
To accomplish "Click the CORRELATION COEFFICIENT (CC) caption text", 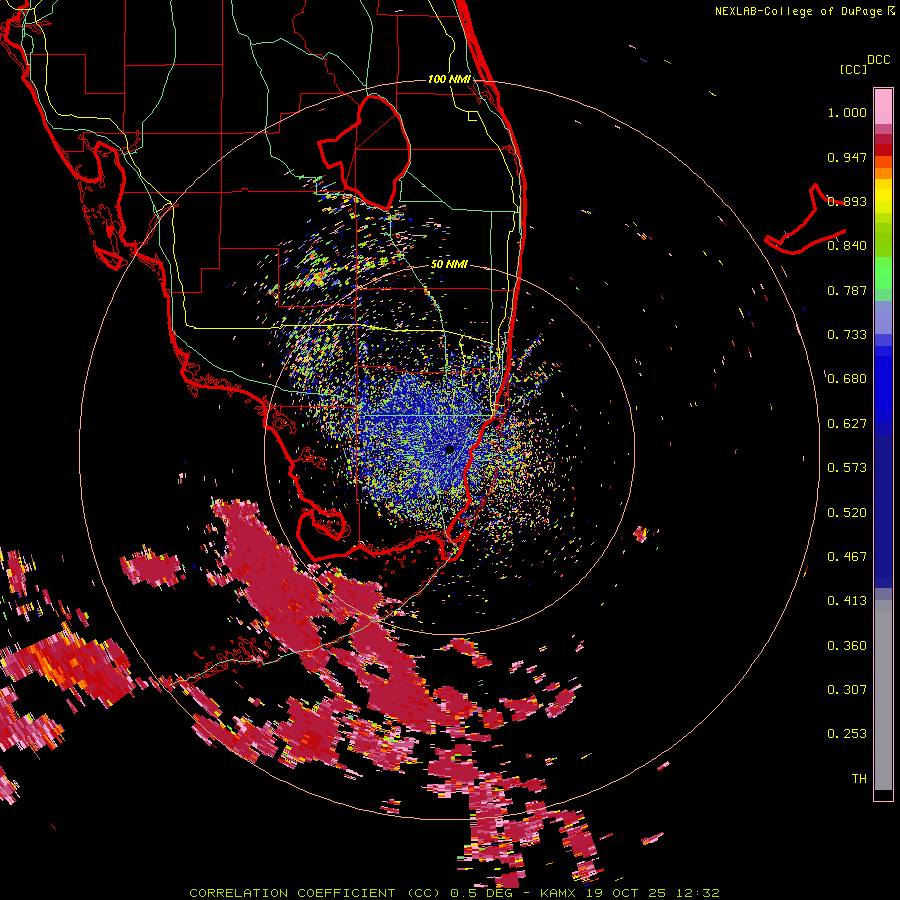I will pos(315,893).
